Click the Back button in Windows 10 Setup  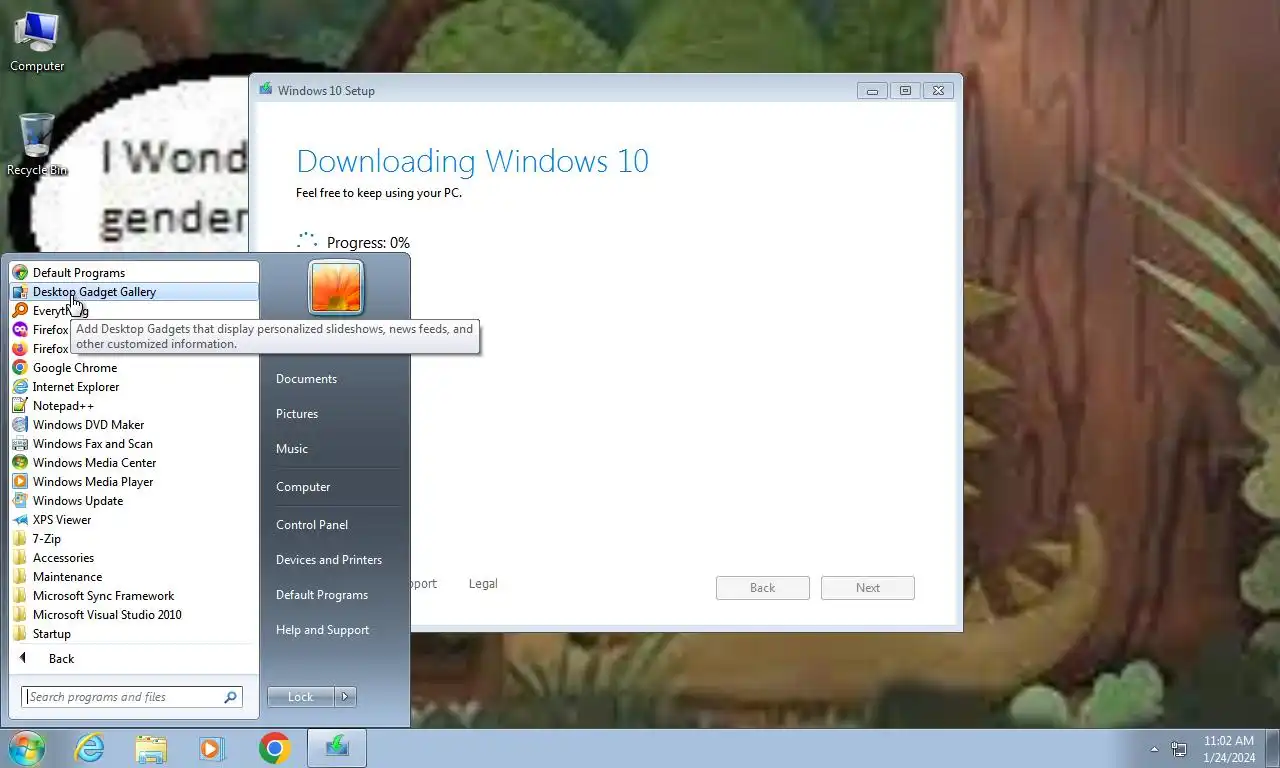(x=762, y=587)
